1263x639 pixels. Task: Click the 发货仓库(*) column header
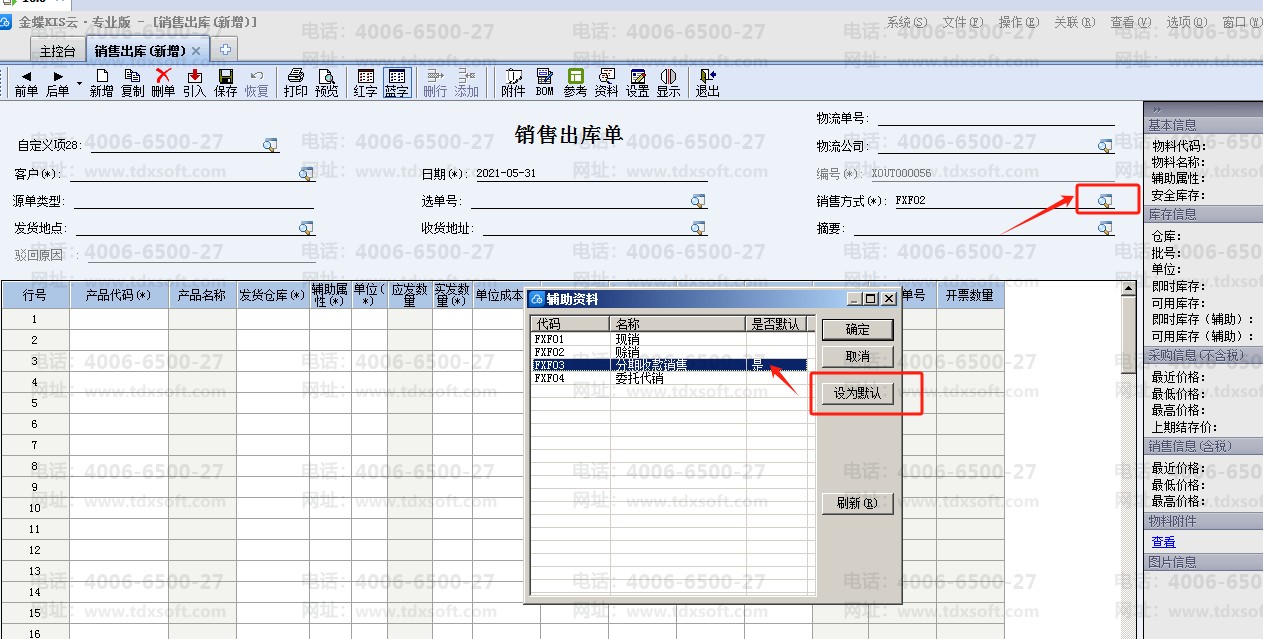(271, 295)
